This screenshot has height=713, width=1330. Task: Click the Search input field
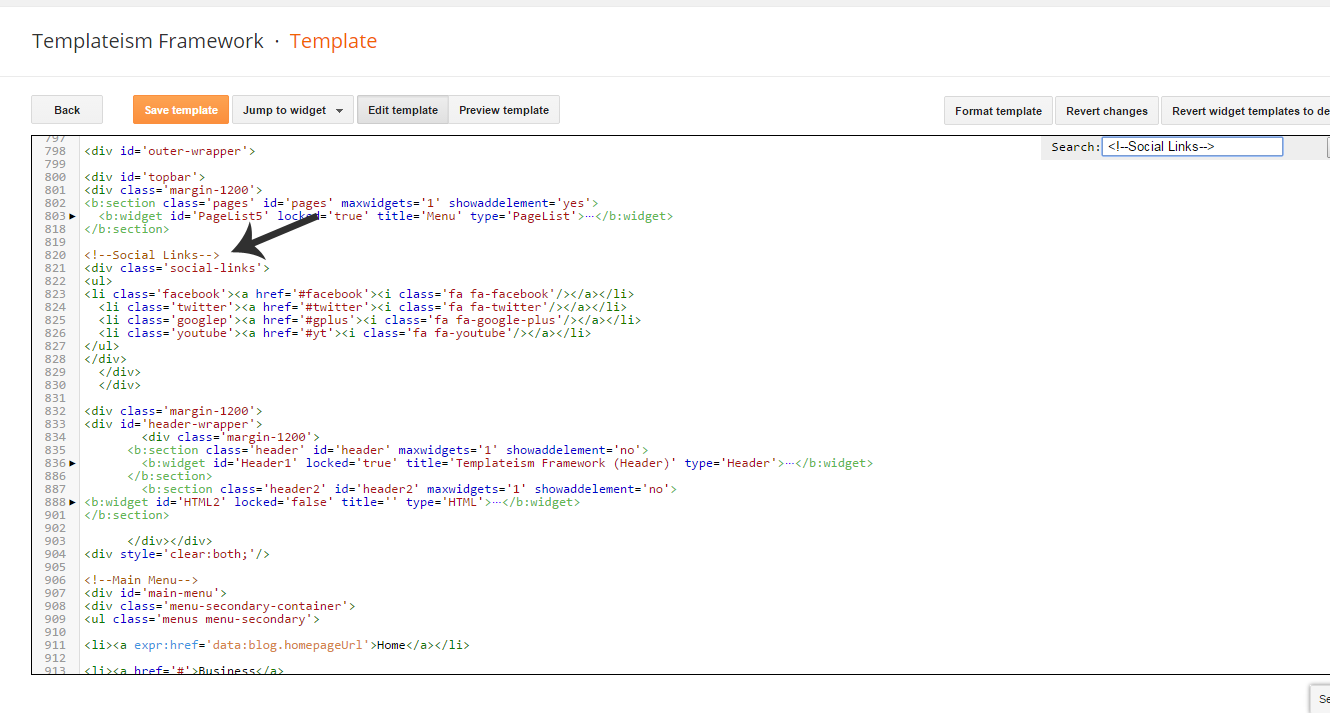(1192, 146)
